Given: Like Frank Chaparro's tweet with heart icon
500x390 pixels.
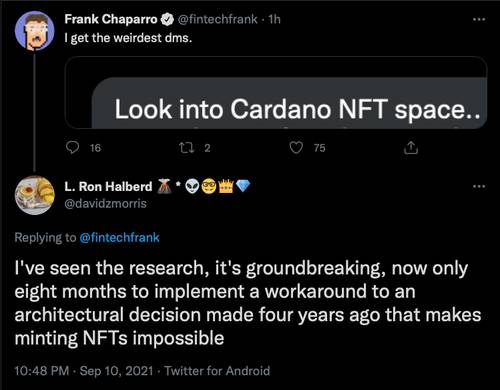Looking at the screenshot, I should click(x=296, y=148).
